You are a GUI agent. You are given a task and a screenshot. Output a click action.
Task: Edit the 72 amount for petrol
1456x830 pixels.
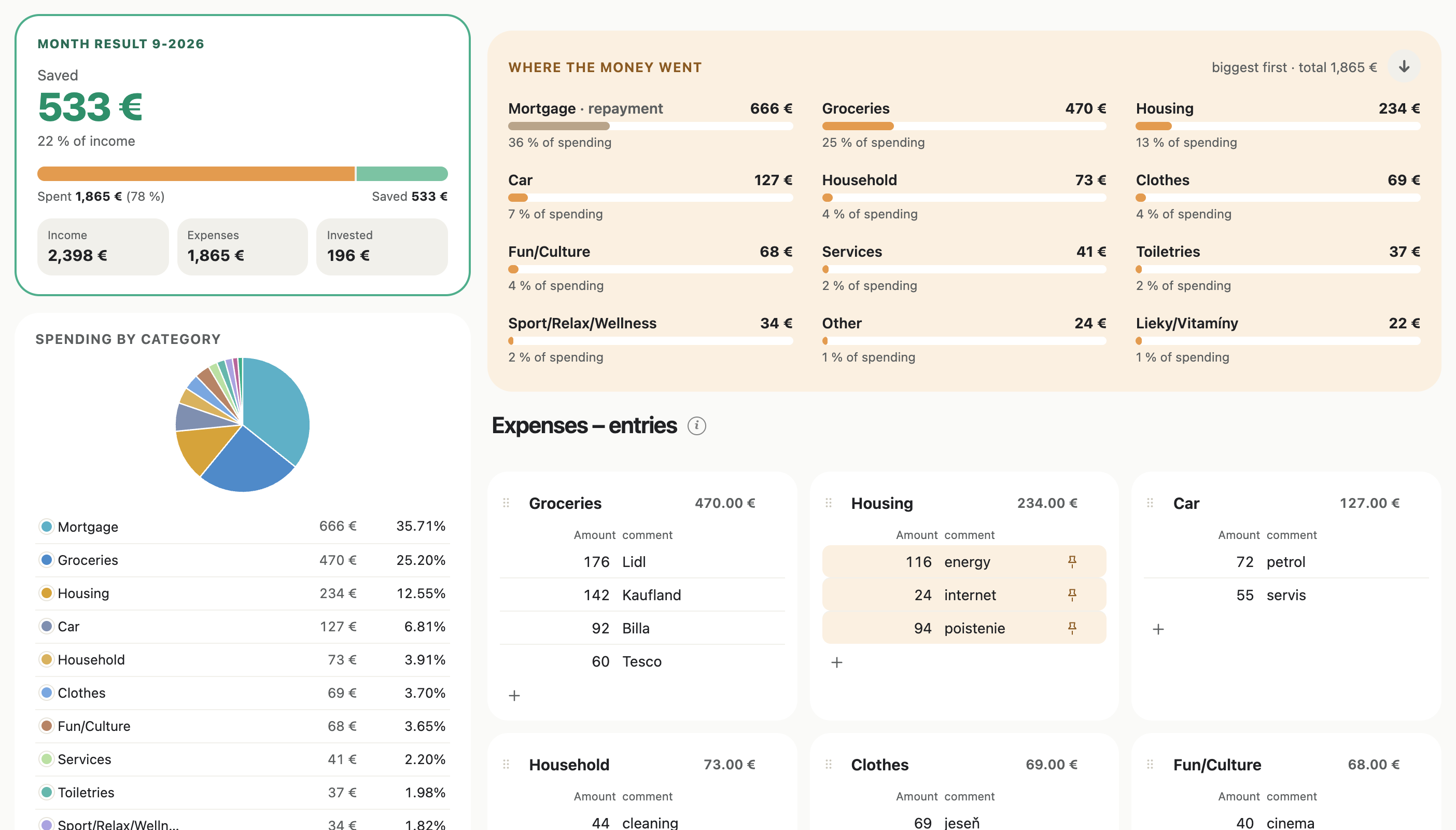(x=1244, y=562)
